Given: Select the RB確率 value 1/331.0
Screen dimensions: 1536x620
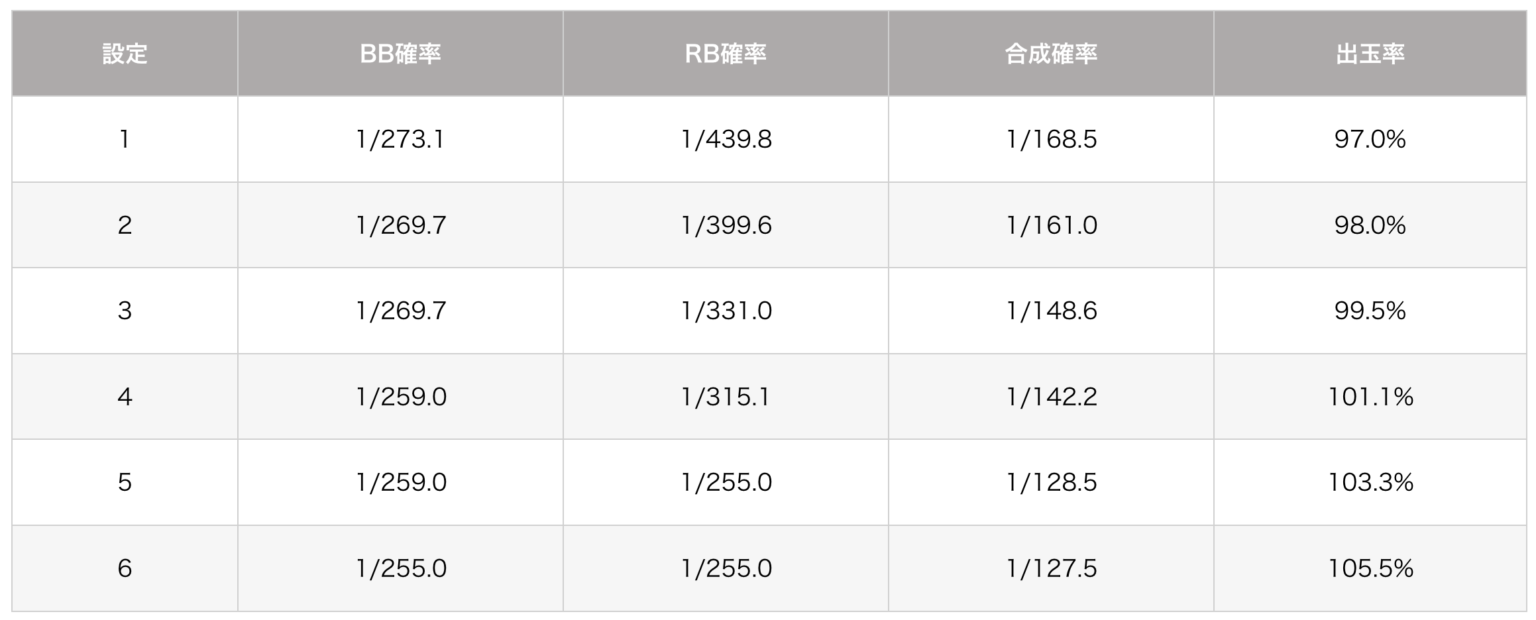Looking at the screenshot, I should point(725,311).
